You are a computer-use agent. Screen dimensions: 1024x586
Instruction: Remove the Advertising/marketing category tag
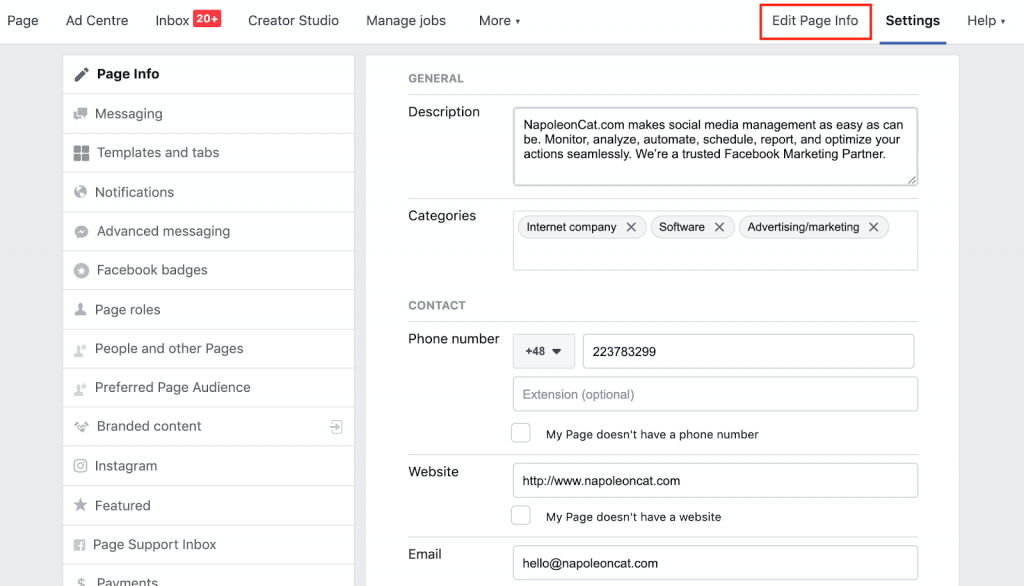pos(873,227)
